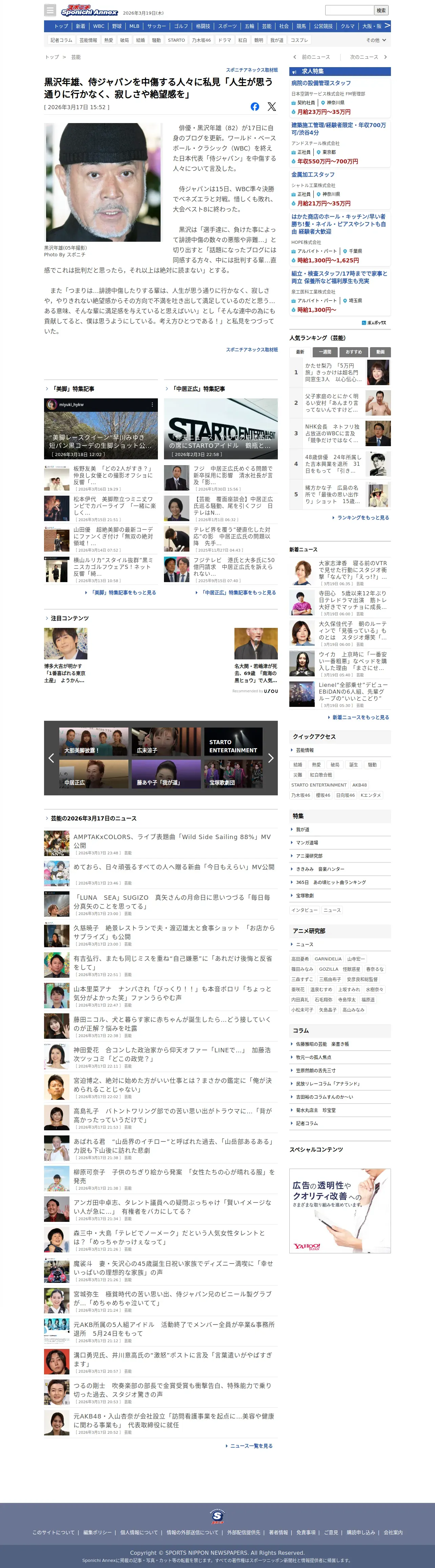Click the 次のニュース right chevron
This screenshot has width=435, height=1568.
385,57
